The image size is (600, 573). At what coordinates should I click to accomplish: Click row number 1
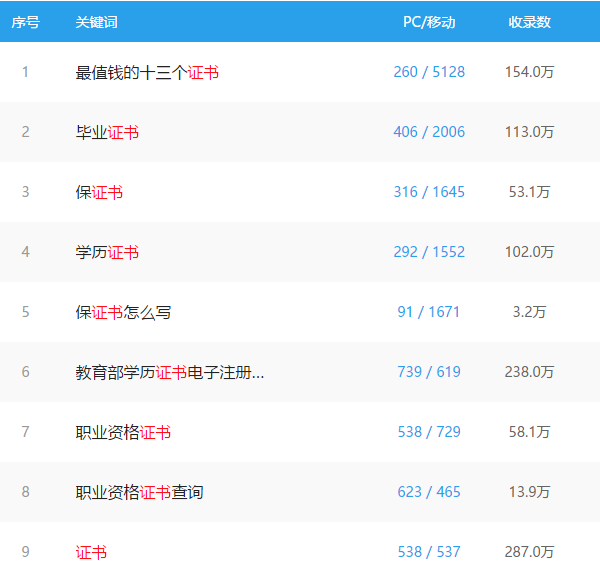(25, 72)
